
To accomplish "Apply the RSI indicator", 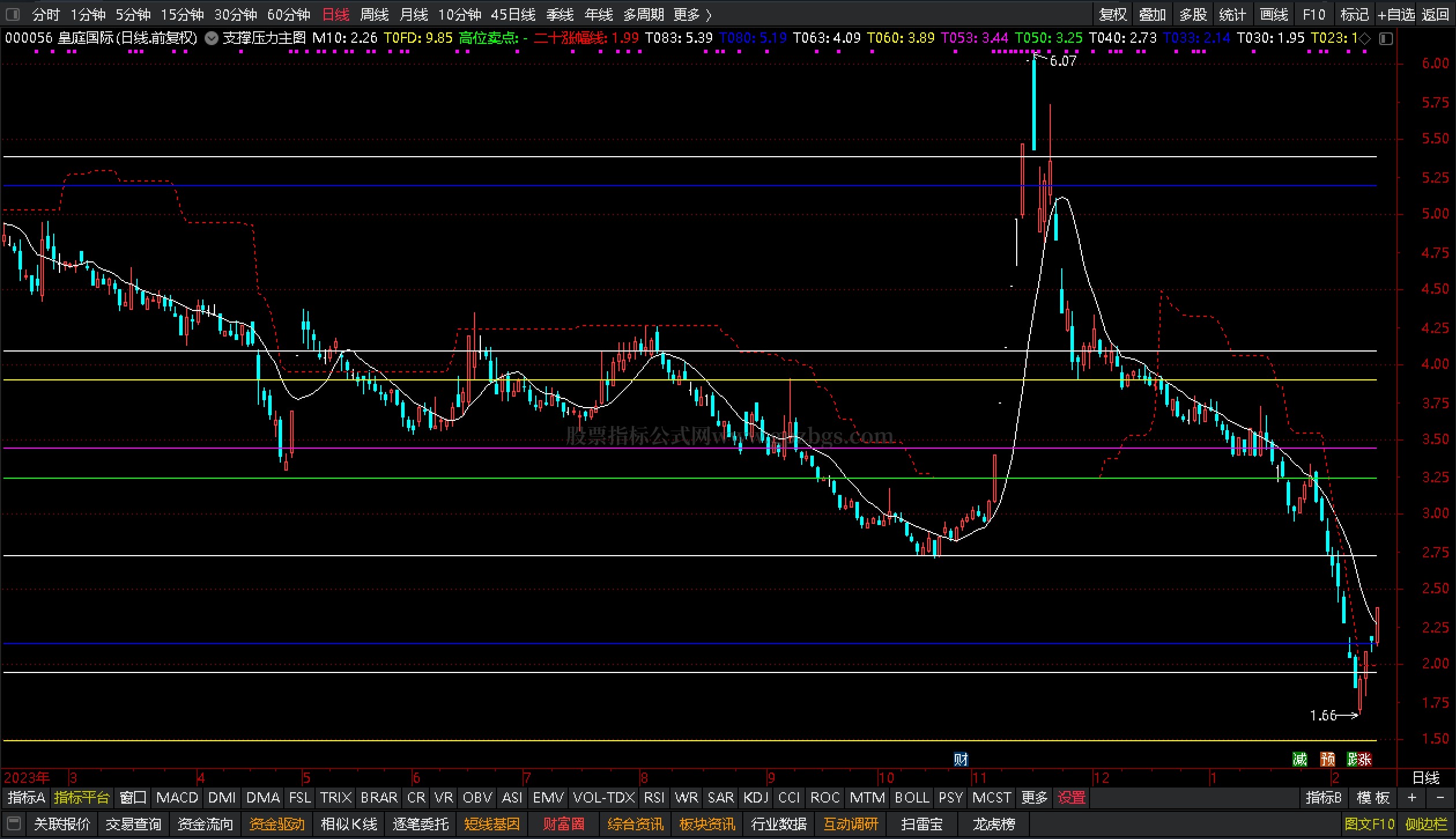I will [654, 798].
